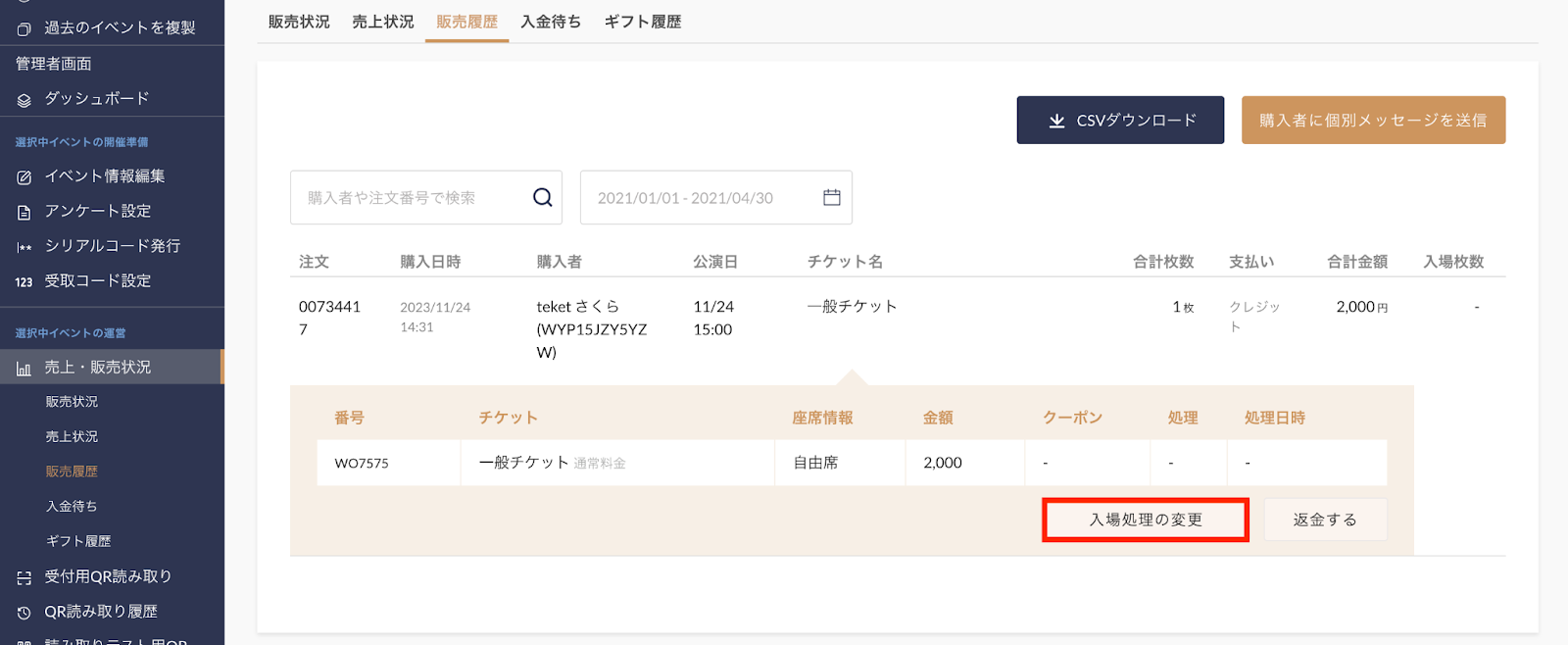Open the 入金待ち tab
The height and width of the screenshot is (645, 1568).
551,22
